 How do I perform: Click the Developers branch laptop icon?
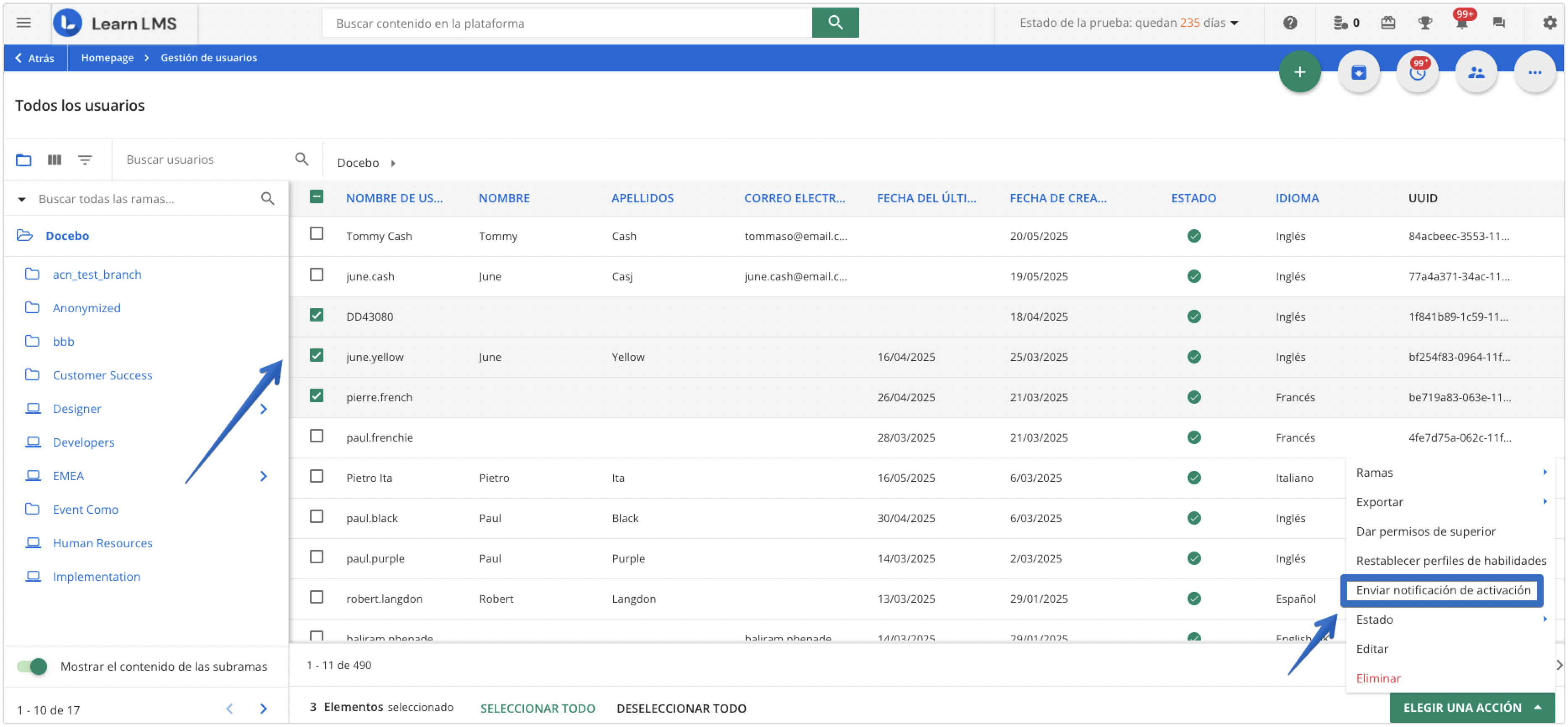pos(33,442)
